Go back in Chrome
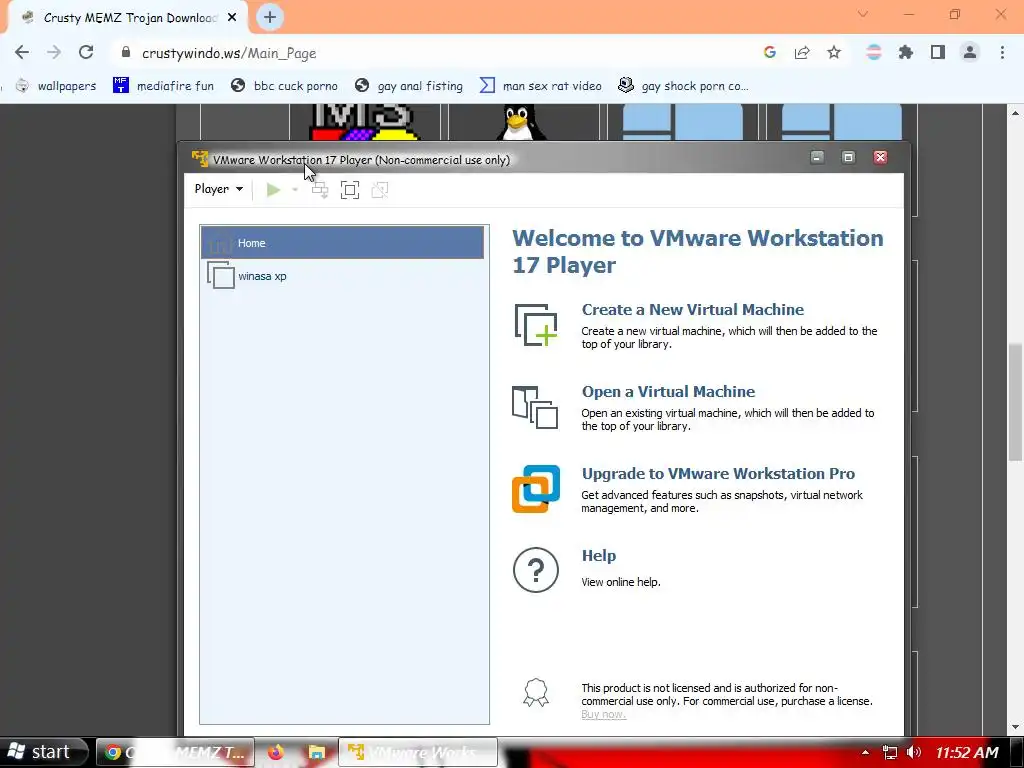This screenshot has width=1024, height=768. click(x=22, y=53)
